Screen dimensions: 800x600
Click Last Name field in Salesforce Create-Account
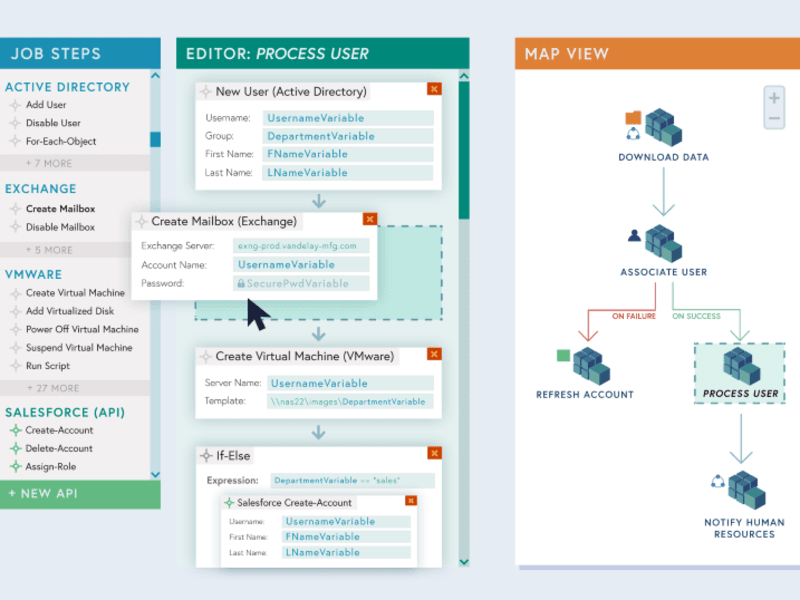(x=346, y=552)
